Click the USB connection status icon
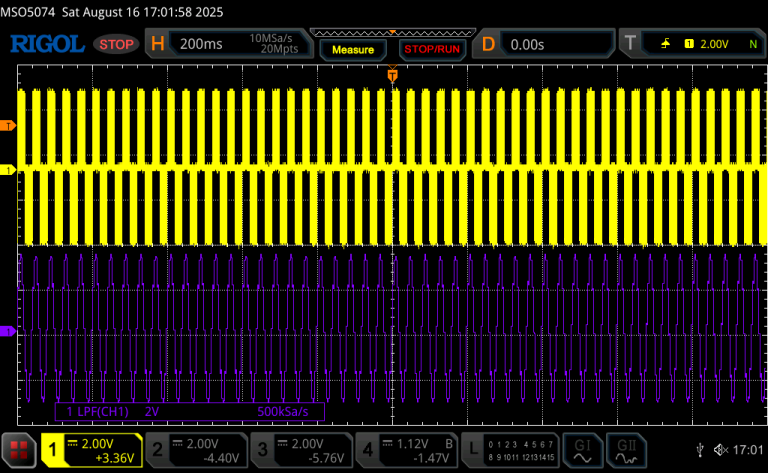 point(700,449)
